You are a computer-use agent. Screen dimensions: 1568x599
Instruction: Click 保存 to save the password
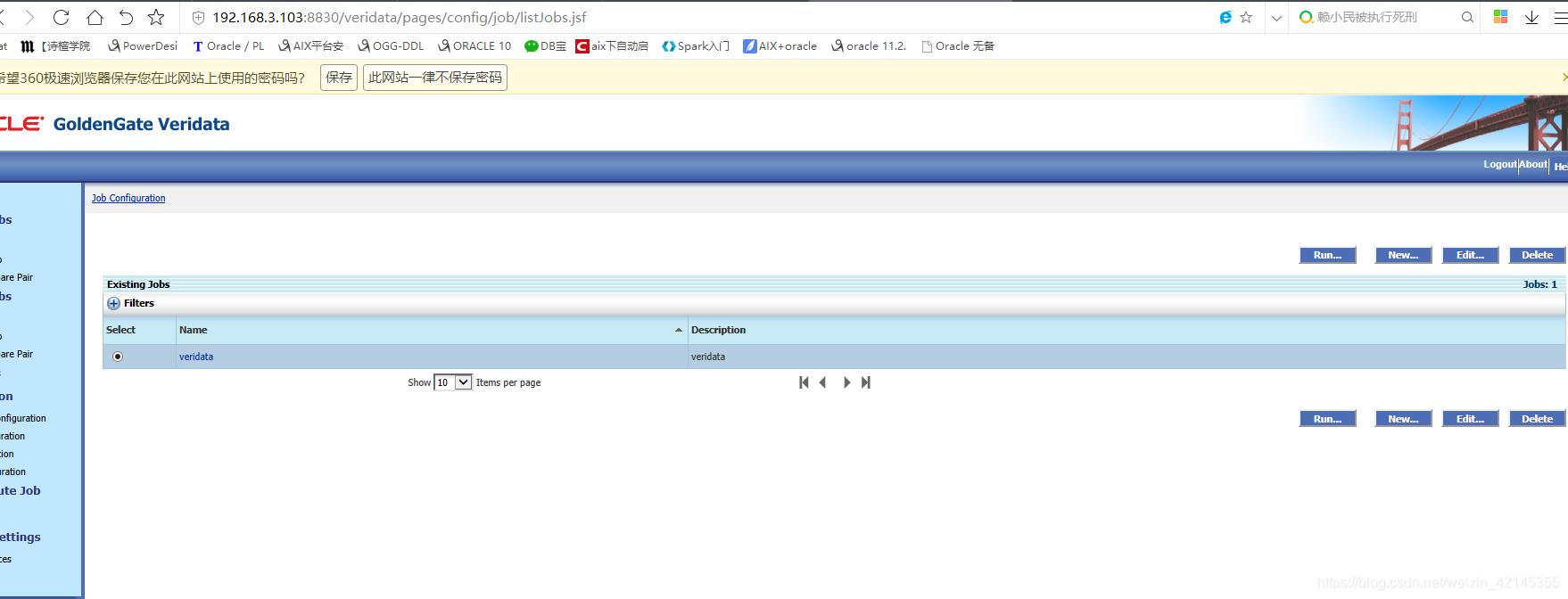point(339,78)
